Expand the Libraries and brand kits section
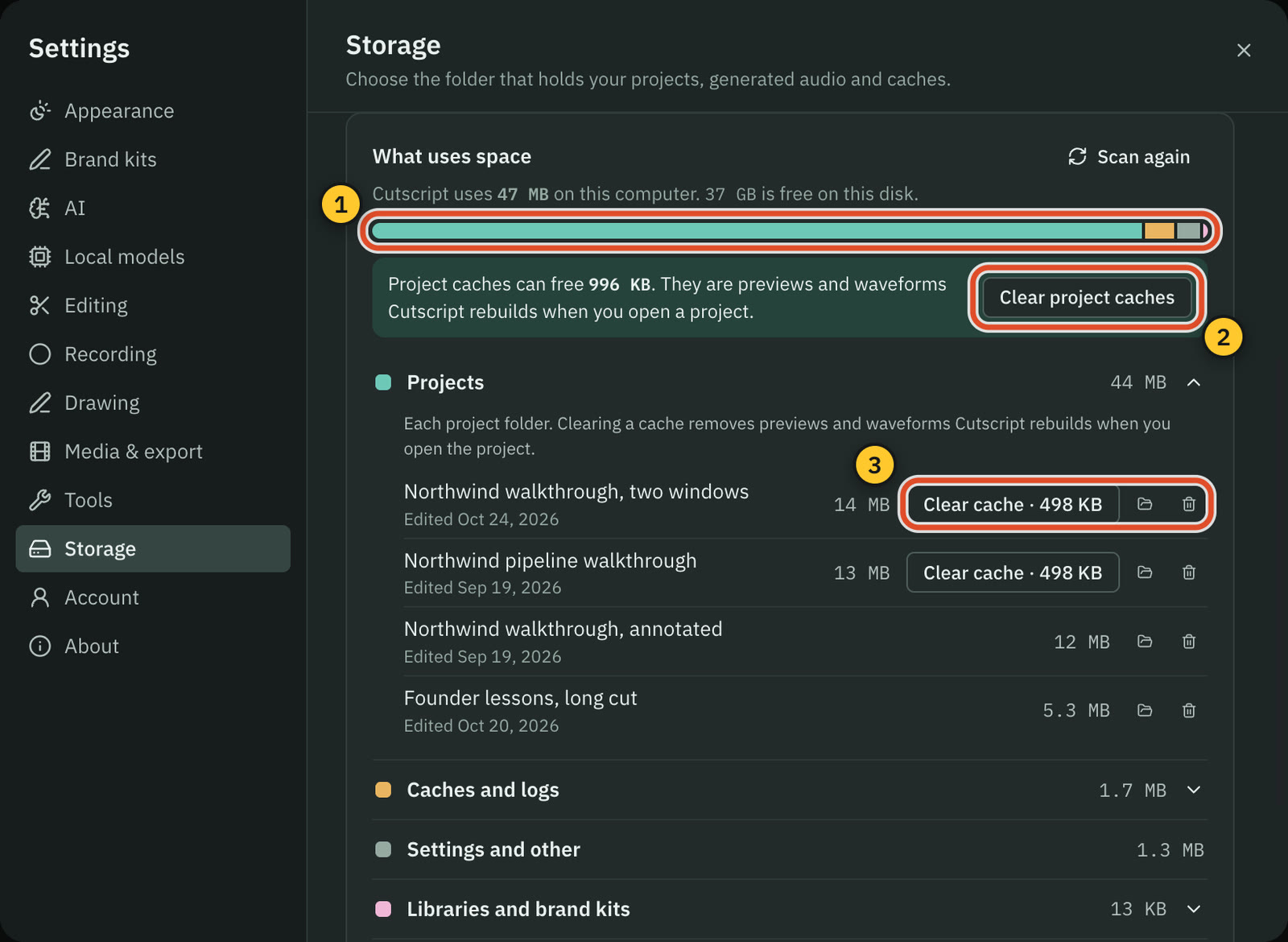This screenshot has height=942, width=1288. (x=1194, y=909)
